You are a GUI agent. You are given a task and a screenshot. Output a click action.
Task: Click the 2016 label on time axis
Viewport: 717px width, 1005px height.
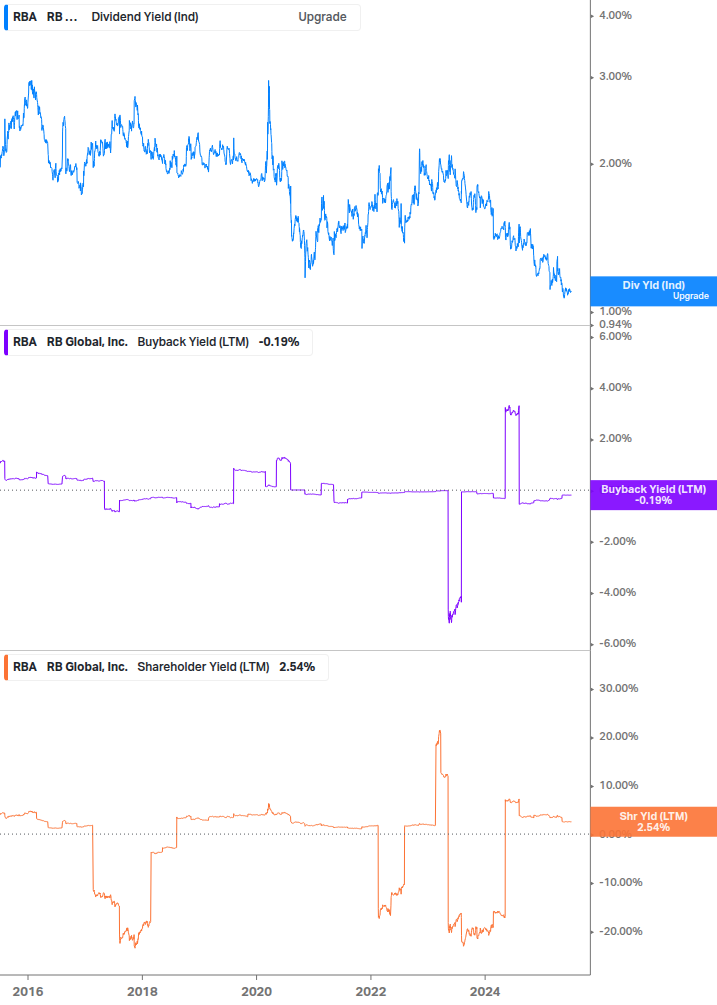pyautogui.click(x=28, y=992)
